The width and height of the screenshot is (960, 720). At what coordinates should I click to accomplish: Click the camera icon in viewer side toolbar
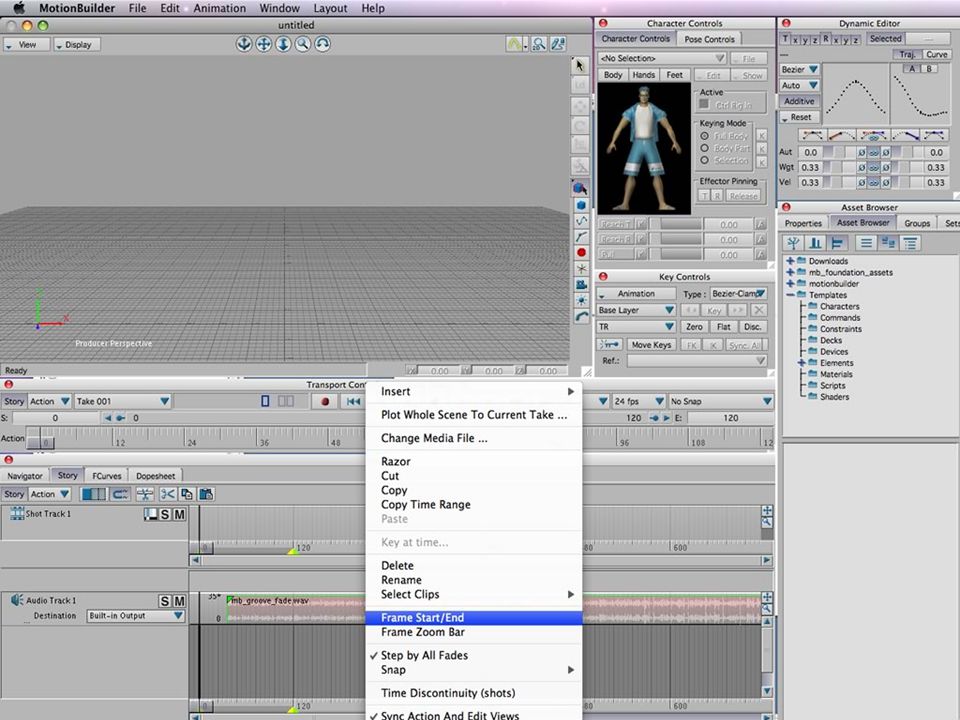[581, 284]
